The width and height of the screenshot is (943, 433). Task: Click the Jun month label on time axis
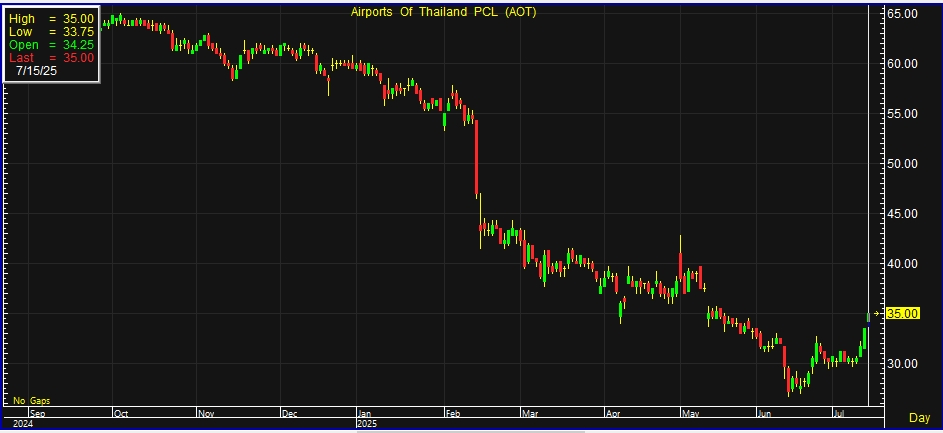pos(764,414)
